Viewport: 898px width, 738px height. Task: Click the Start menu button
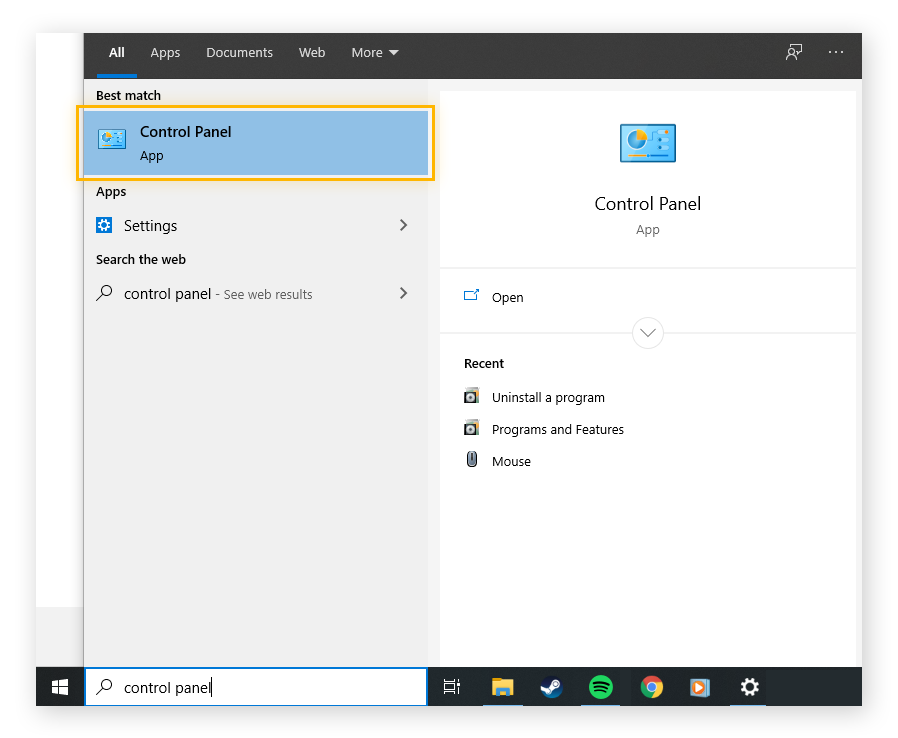59,687
